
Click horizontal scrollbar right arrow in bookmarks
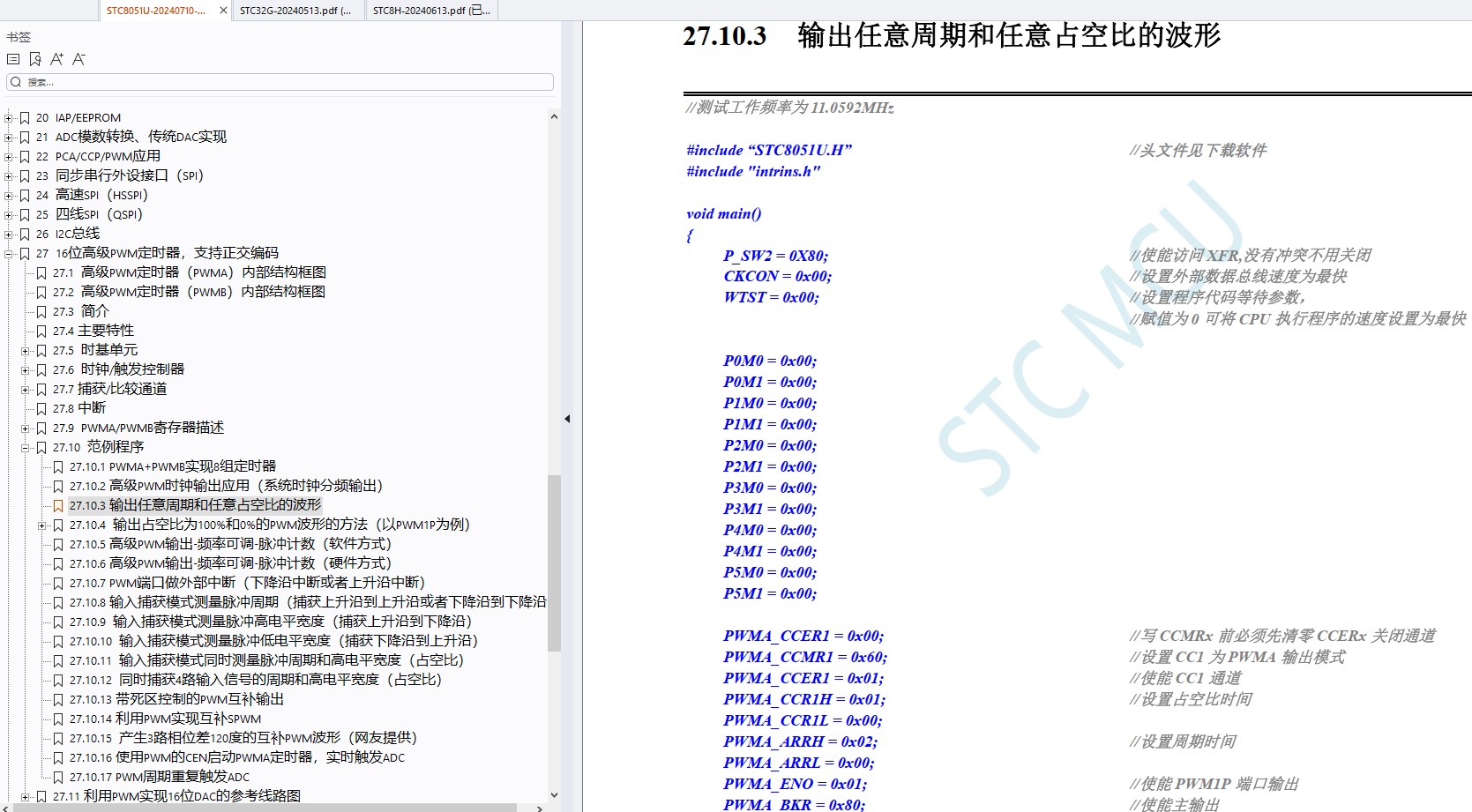[x=540, y=808]
